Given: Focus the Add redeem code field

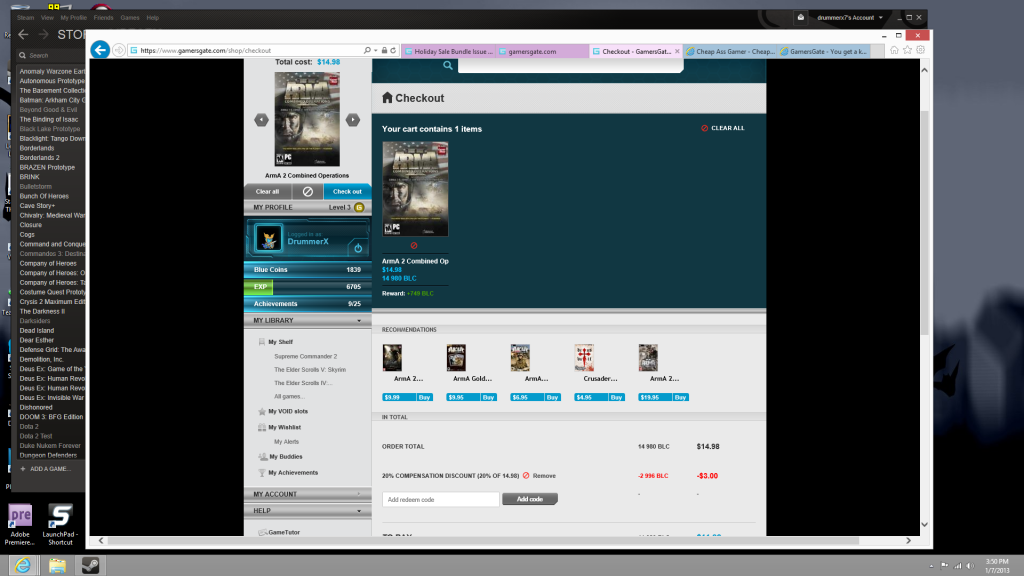Looking at the screenshot, I should click(x=441, y=500).
